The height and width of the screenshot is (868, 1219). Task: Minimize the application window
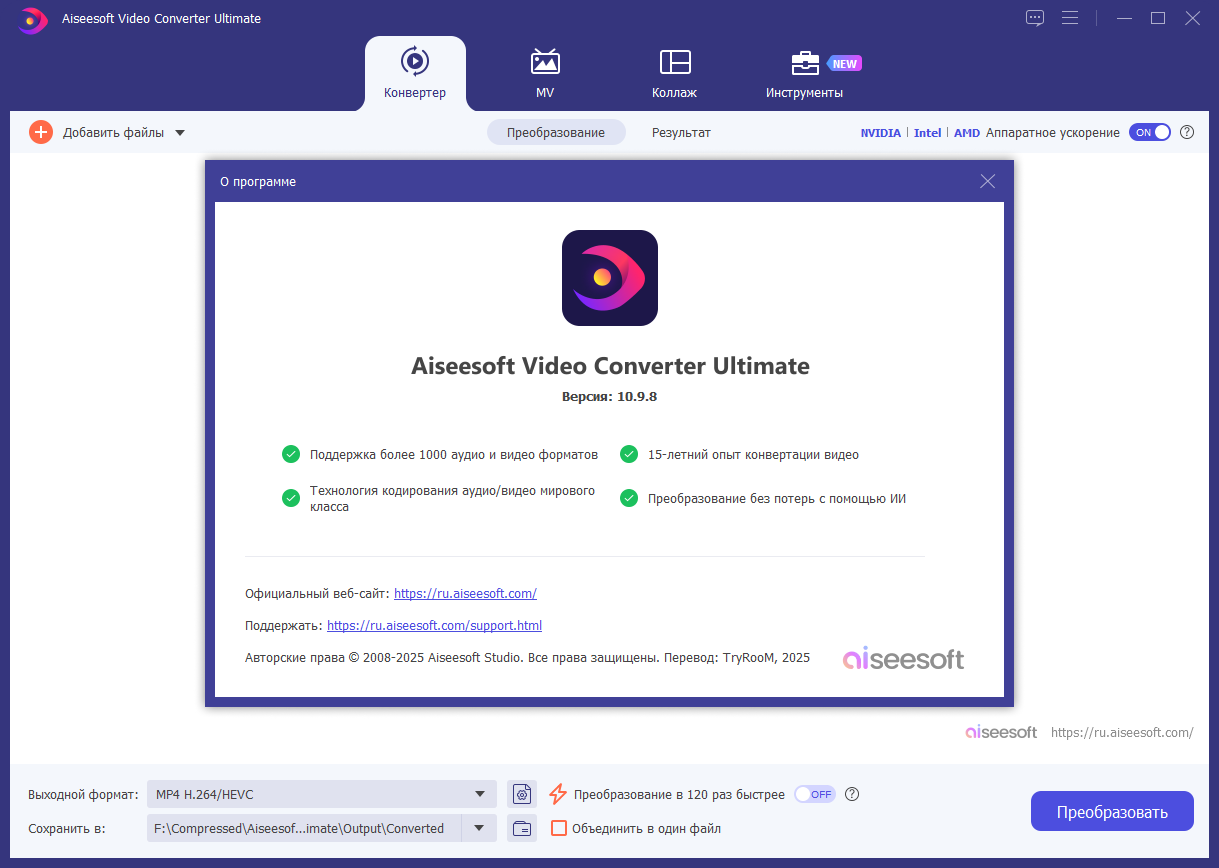1125,18
